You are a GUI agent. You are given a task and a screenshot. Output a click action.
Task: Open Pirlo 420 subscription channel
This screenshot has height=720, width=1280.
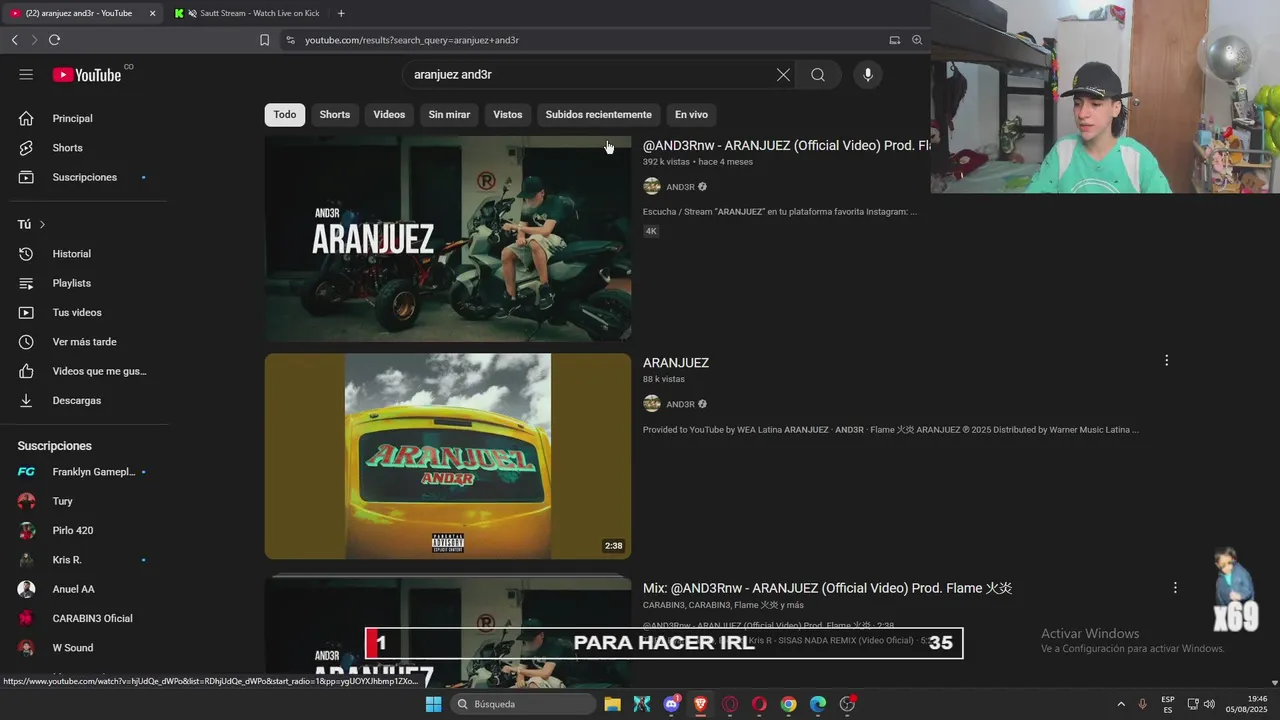click(84, 530)
